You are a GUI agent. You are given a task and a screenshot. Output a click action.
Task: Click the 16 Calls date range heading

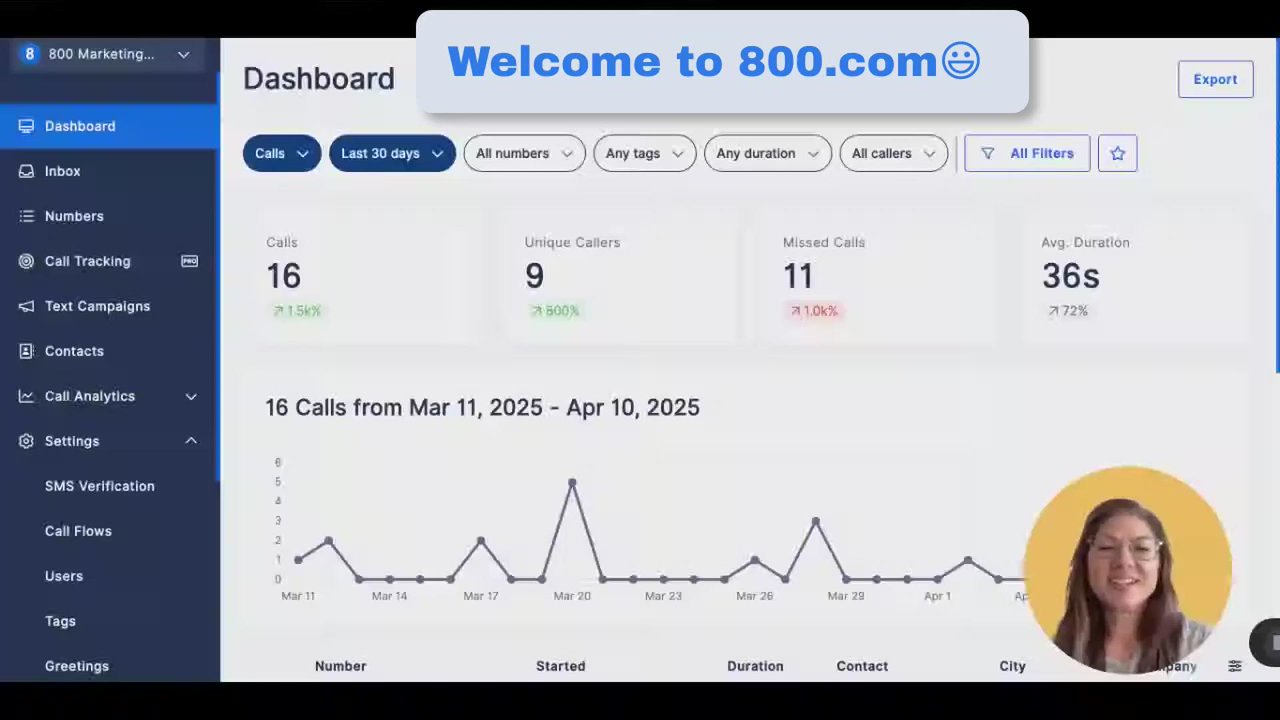tap(482, 407)
